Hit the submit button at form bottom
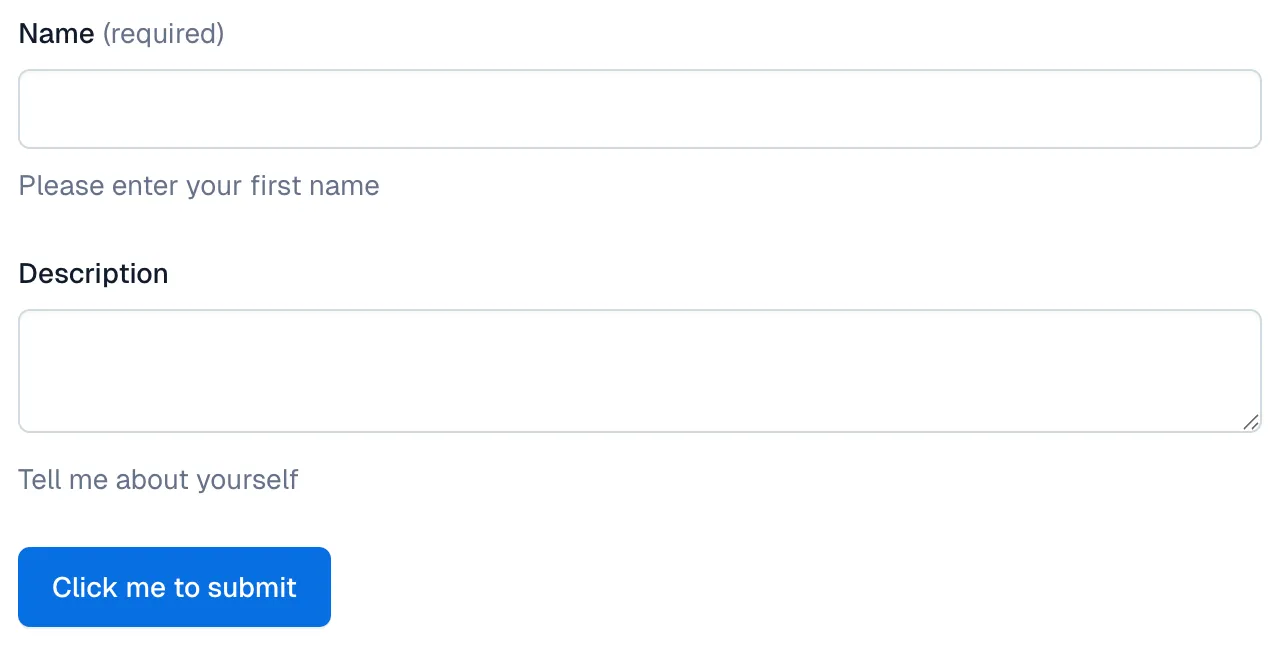The image size is (1282, 646). (174, 587)
